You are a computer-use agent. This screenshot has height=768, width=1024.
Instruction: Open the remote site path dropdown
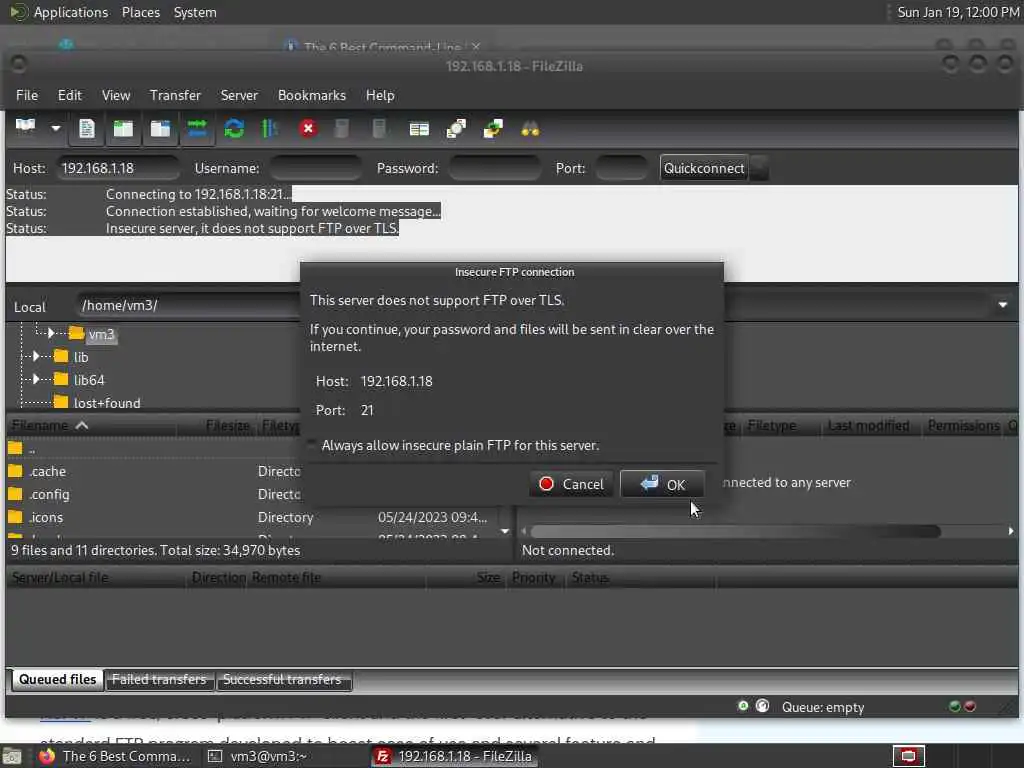[1002, 305]
